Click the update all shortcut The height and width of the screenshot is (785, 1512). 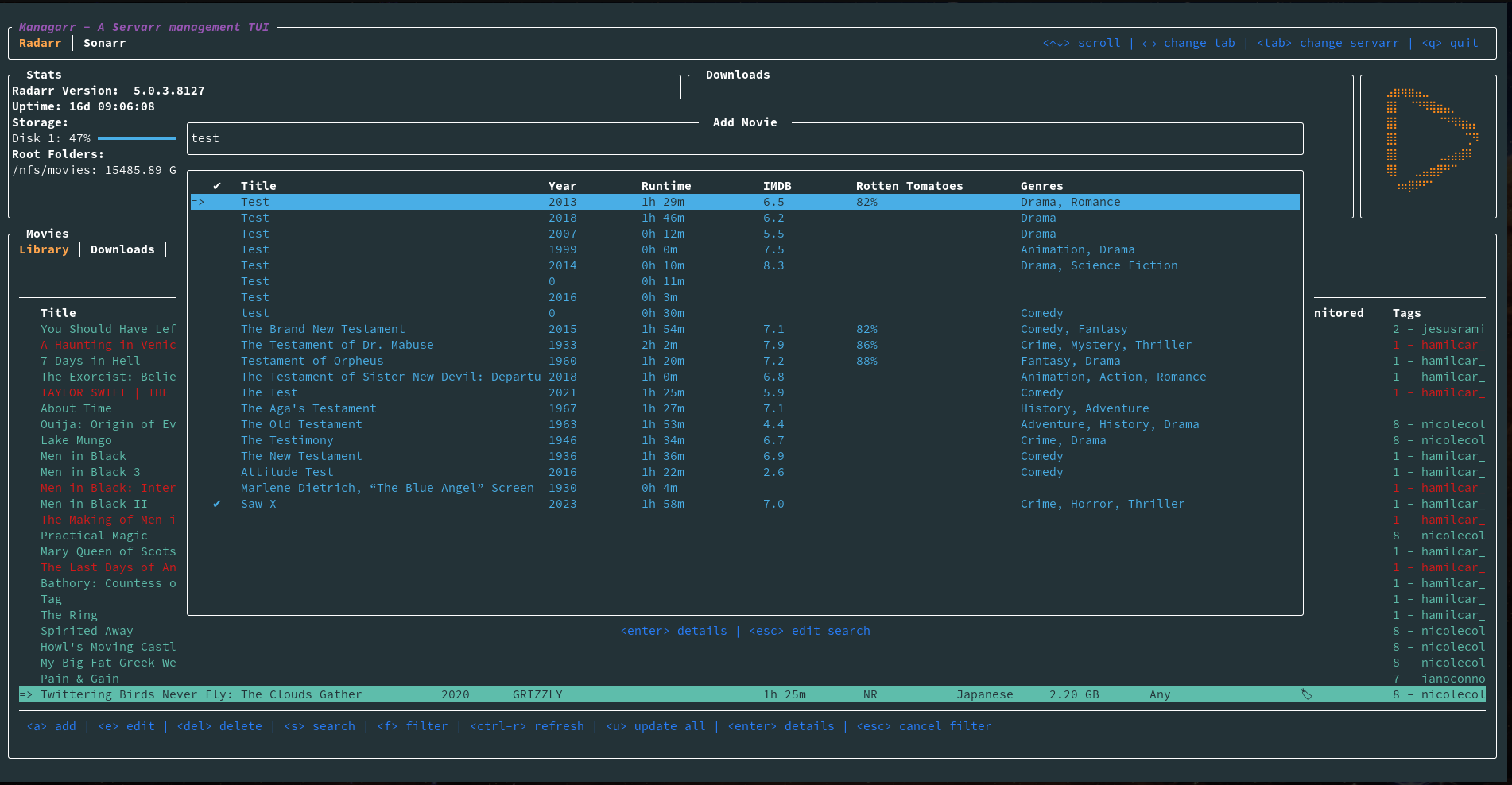[655, 726]
